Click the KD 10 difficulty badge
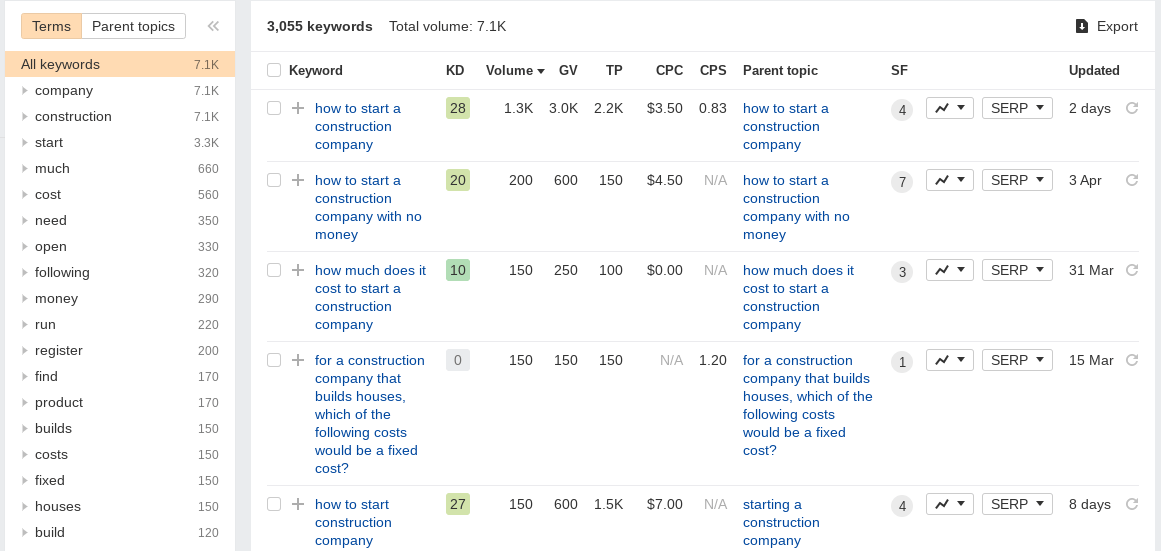Screen dimensions: 1161x551 point(458,270)
